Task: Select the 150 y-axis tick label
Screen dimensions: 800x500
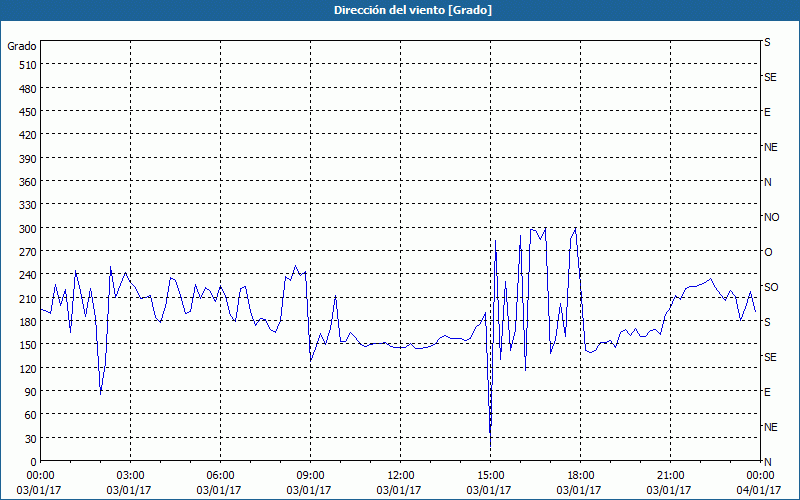Action: coord(28,345)
